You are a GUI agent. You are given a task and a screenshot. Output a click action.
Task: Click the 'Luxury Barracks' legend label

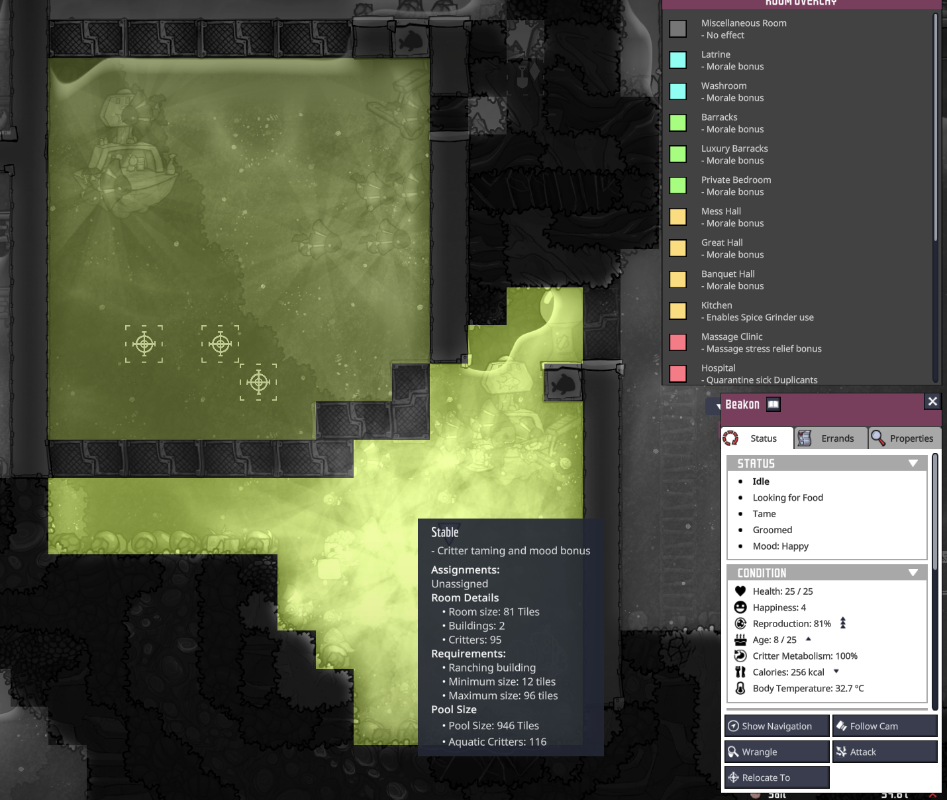(734, 149)
